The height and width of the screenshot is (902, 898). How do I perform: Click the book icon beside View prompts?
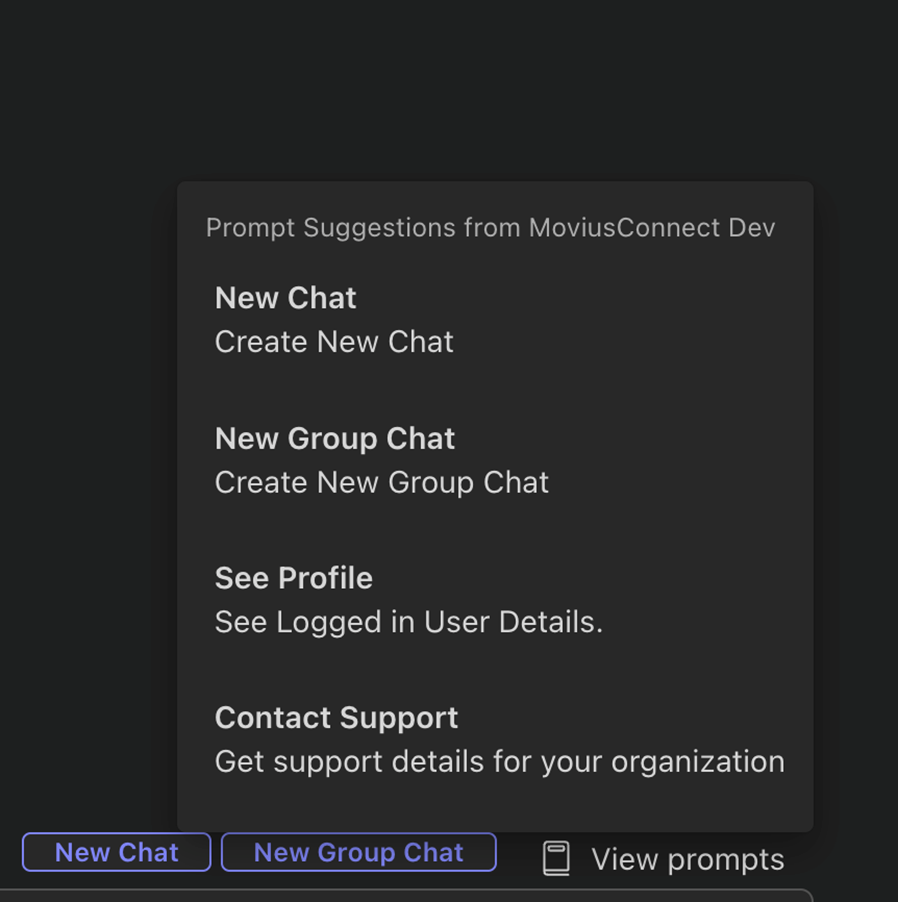point(556,859)
